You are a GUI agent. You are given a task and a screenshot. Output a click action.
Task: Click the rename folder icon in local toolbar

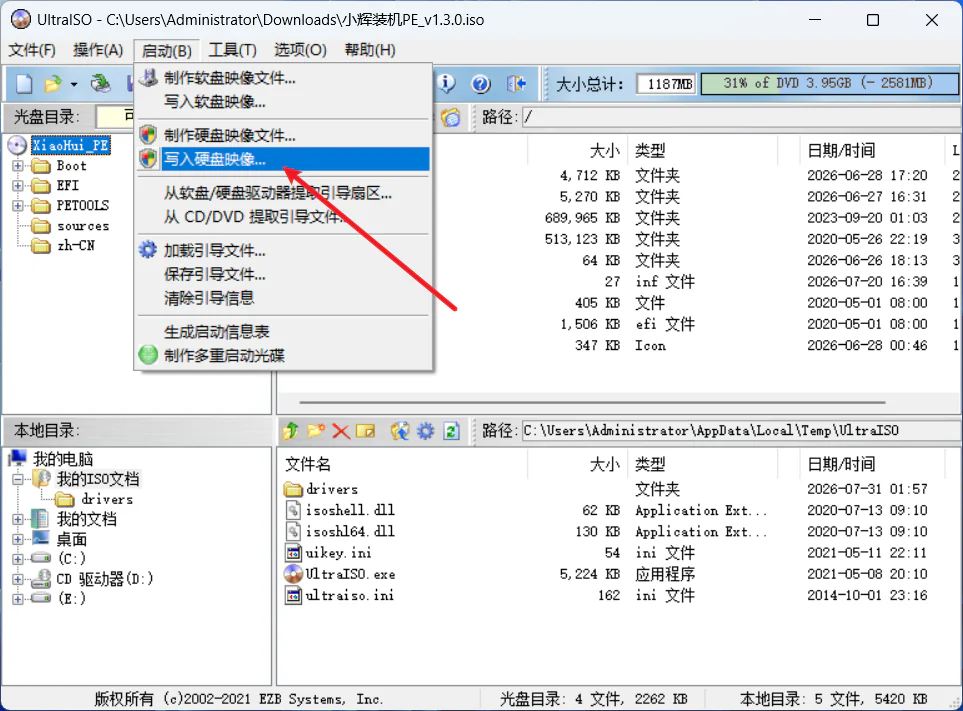pyautogui.click(x=365, y=431)
